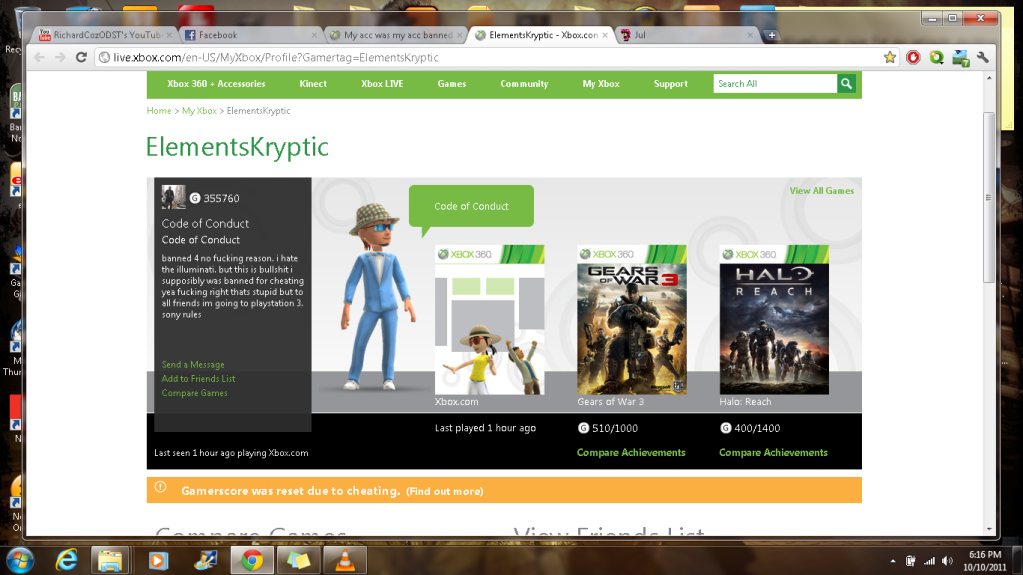
Task: Bookmark page with the star icon
Action: [890, 57]
